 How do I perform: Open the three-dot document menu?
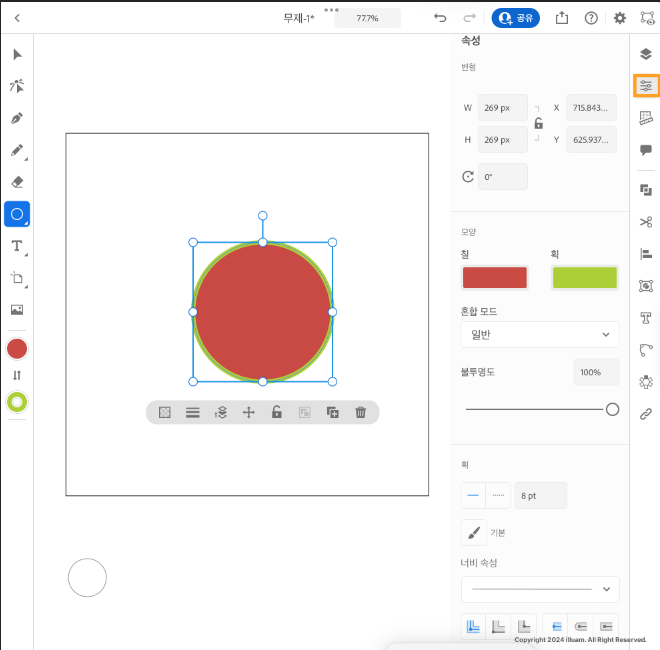(x=331, y=10)
